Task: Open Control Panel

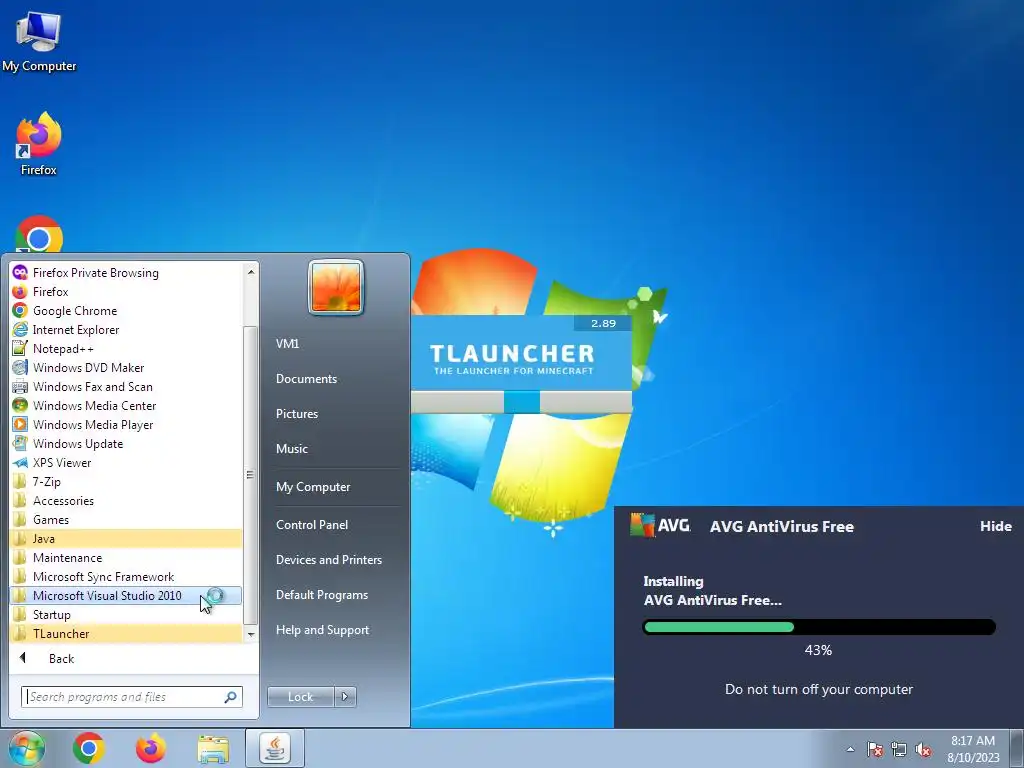Action: (x=312, y=524)
